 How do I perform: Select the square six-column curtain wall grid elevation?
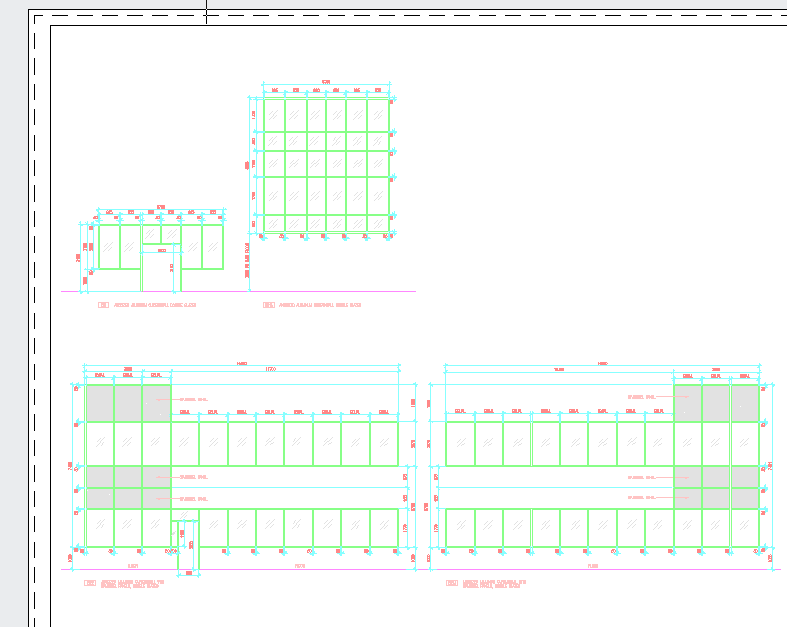point(326,166)
